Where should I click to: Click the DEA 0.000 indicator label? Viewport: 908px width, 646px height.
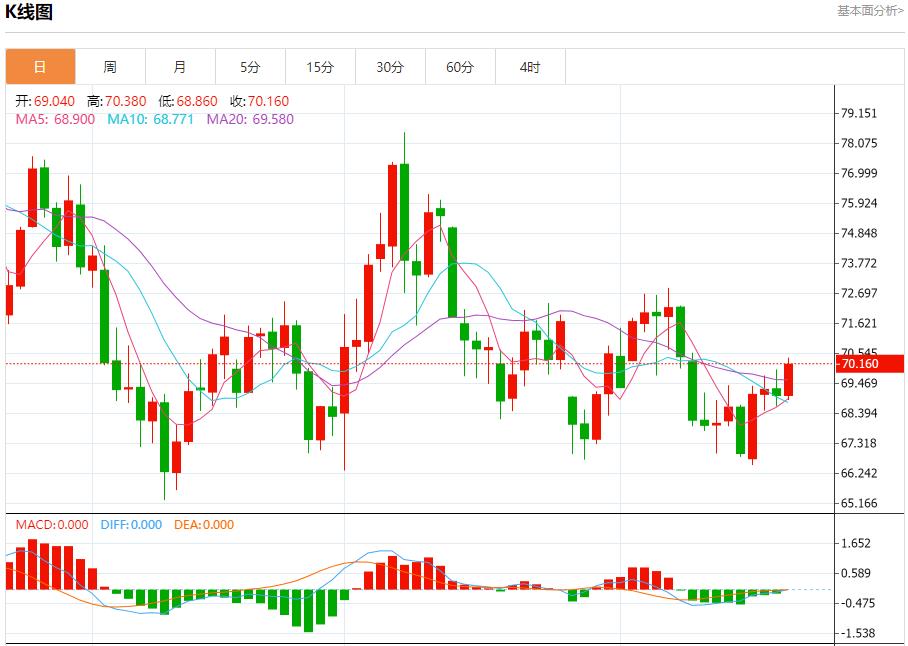click(x=204, y=525)
